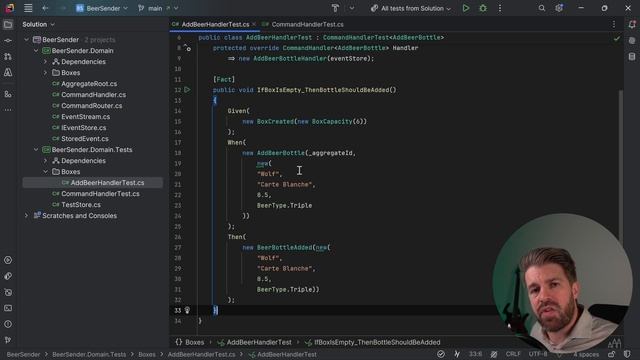The height and width of the screenshot is (360, 640).
Task: Open TestStore.cs file
Action: (81, 205)
